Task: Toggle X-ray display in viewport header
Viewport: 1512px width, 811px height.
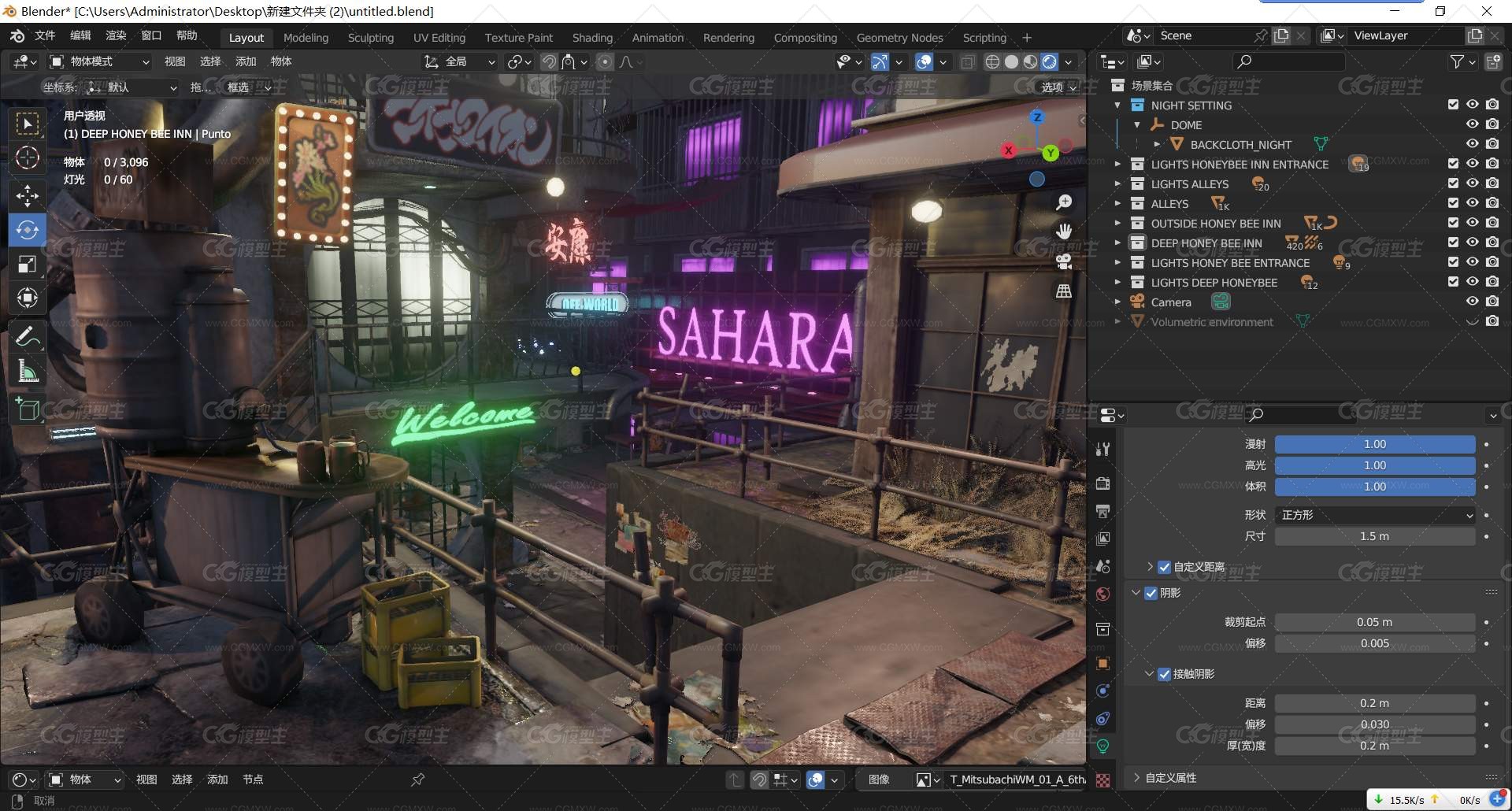Action: pyautogui.click(x=968, y=61)
